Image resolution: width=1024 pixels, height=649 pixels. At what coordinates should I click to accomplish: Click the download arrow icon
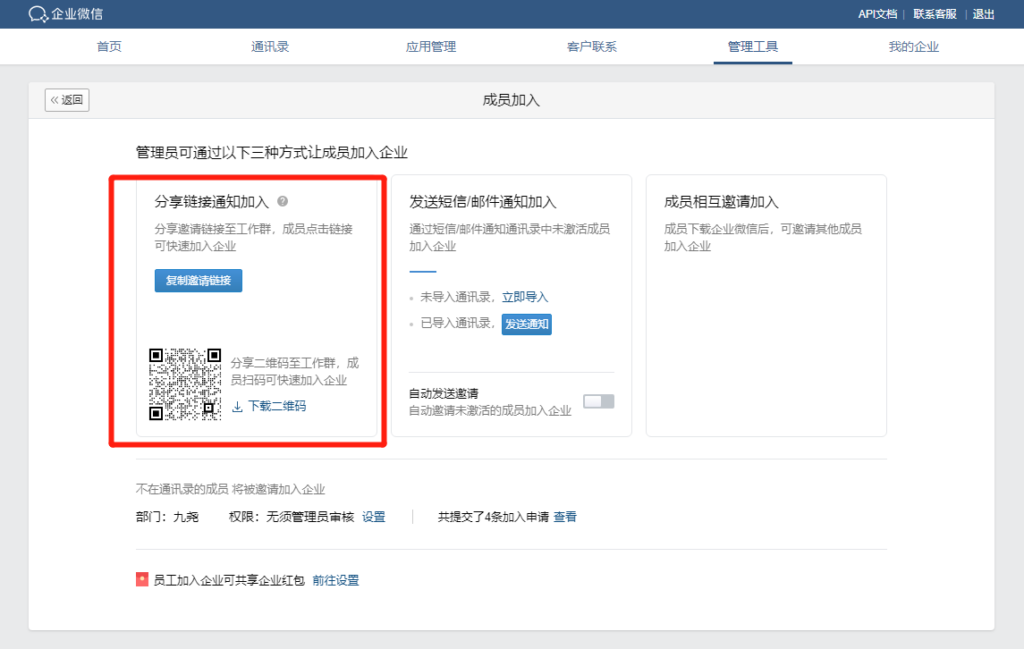(237, 407)
